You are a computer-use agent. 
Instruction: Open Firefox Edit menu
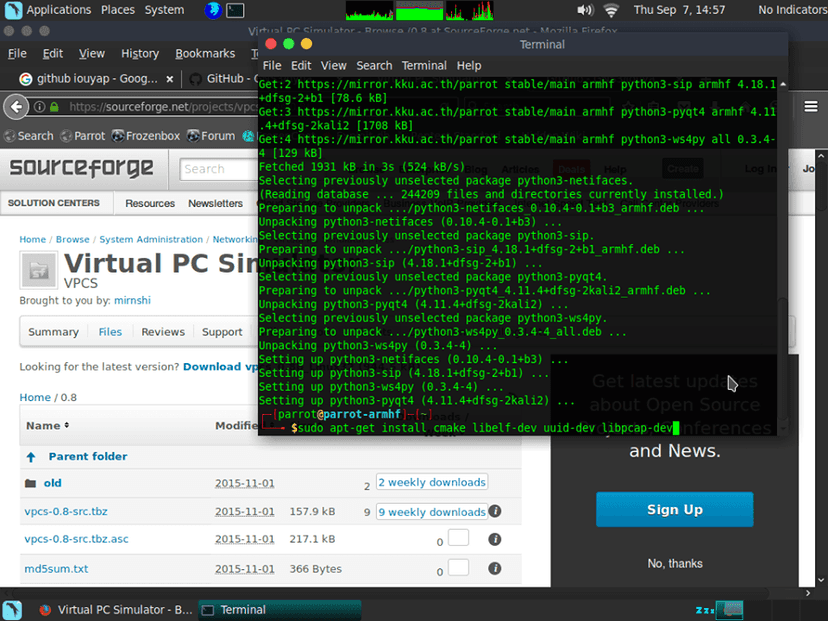tap(53, 53)
